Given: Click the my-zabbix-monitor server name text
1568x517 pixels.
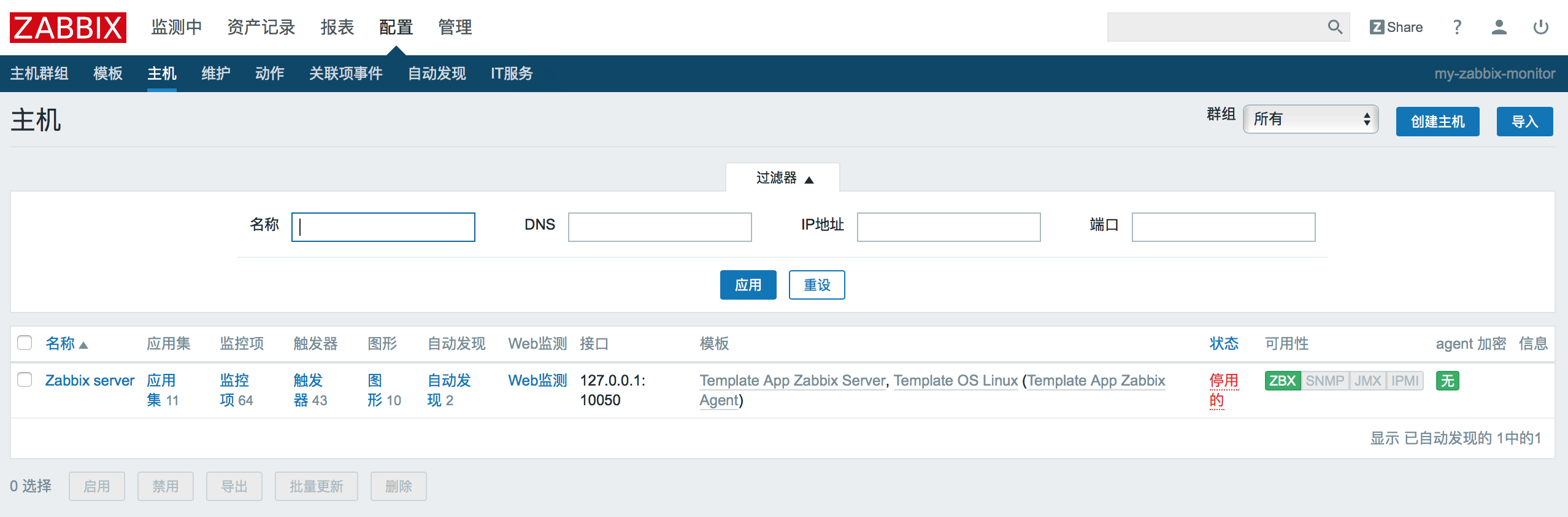Looking at the screenshot, I should tap(1494, 74).
